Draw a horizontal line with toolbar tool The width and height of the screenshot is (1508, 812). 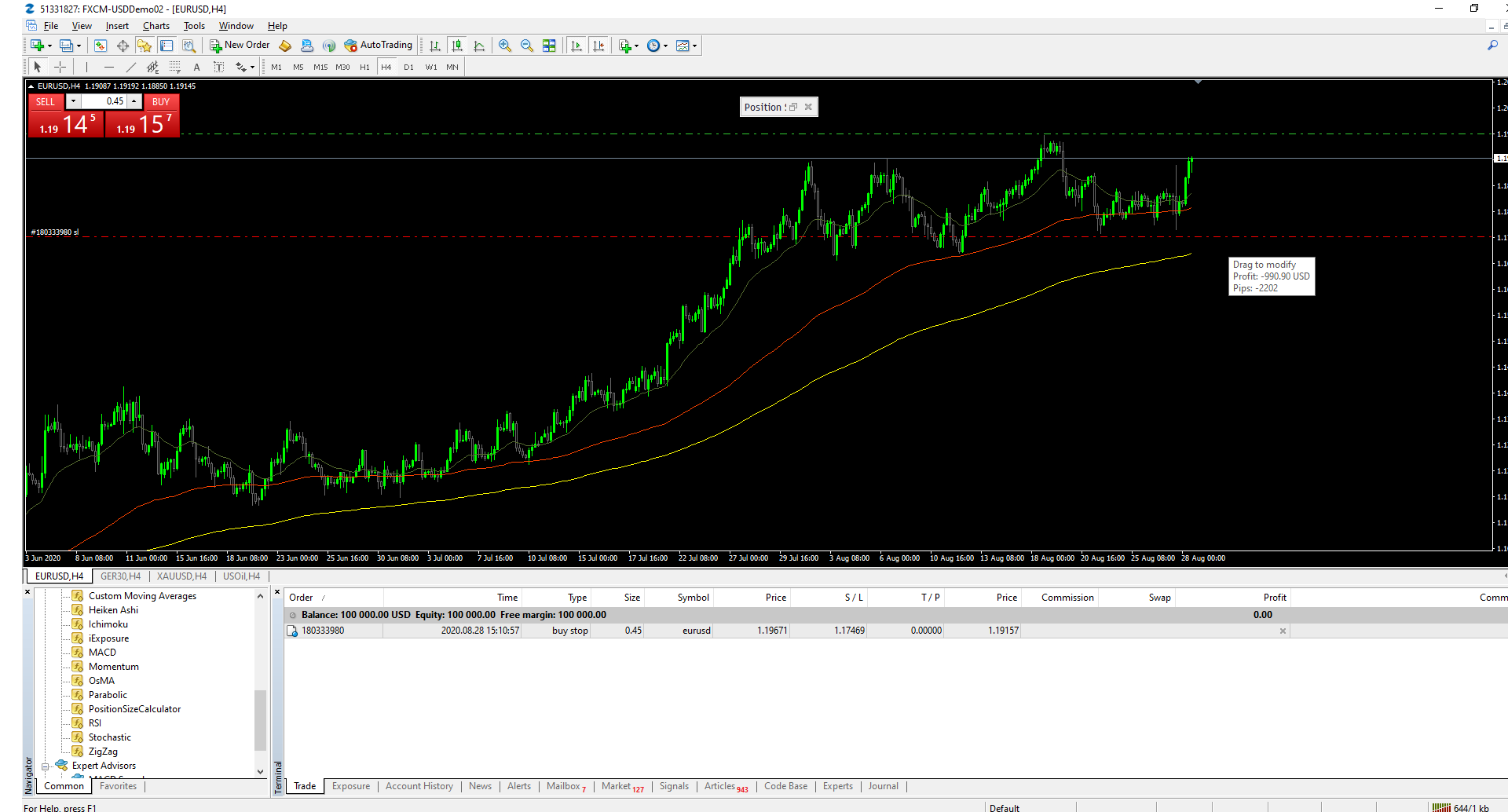pos(109,67)
